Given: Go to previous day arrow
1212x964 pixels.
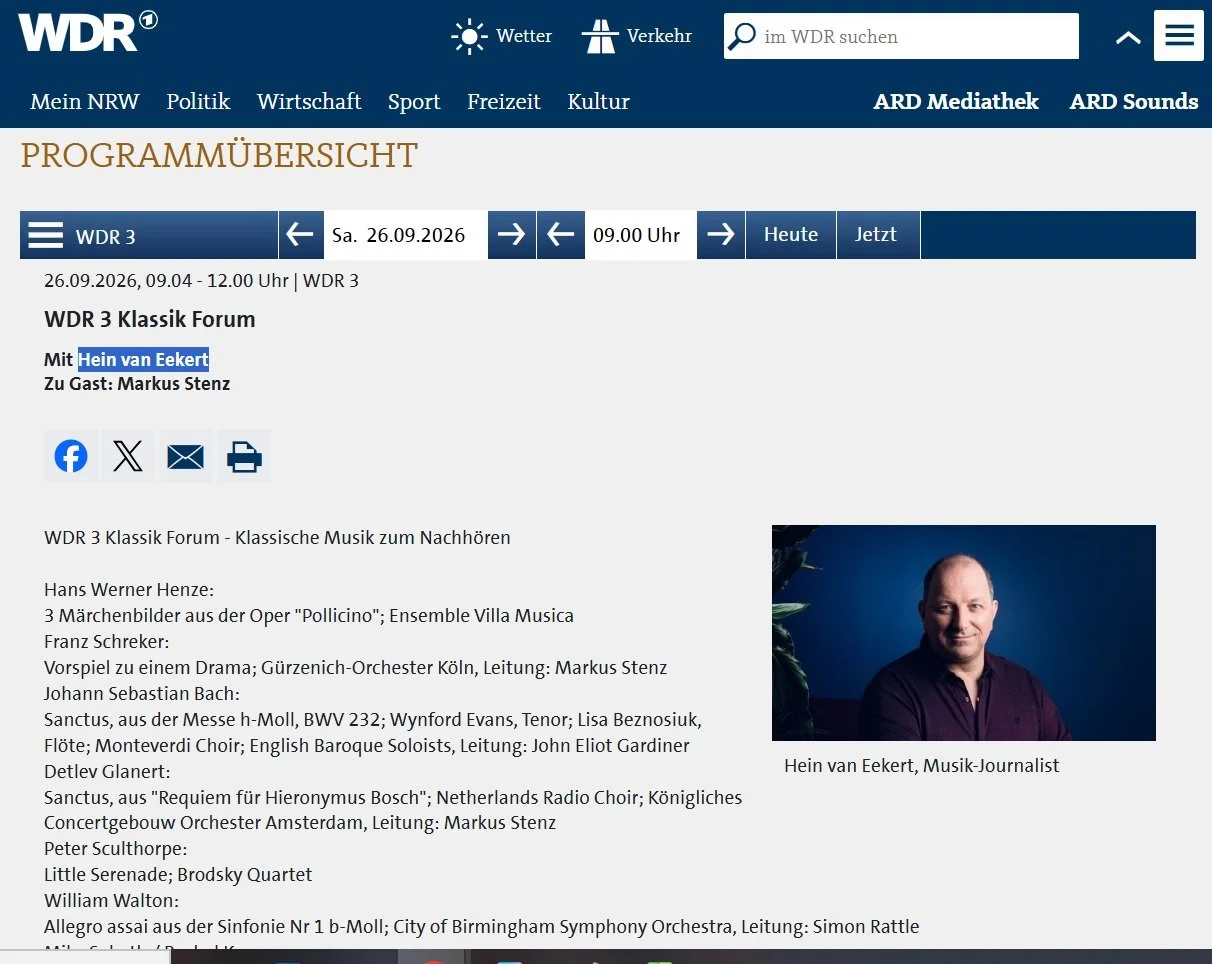Looking at the screenshot, I should (300, 235).
